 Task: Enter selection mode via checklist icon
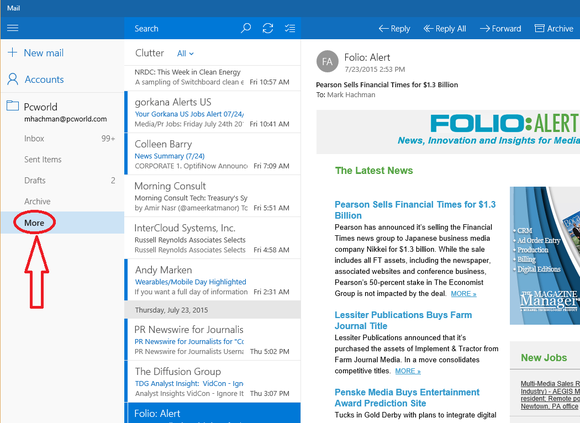click(290, 28)
